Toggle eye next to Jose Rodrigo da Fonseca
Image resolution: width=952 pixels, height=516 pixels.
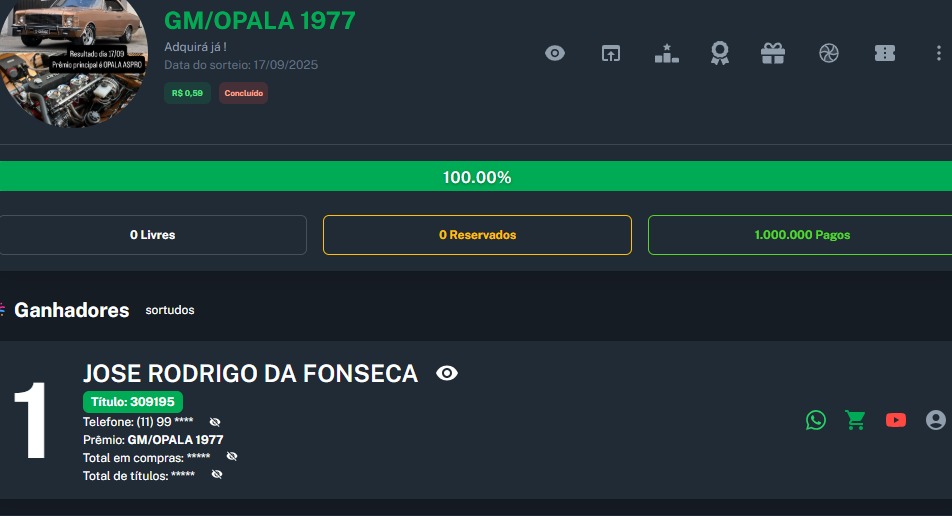point(447,374)
